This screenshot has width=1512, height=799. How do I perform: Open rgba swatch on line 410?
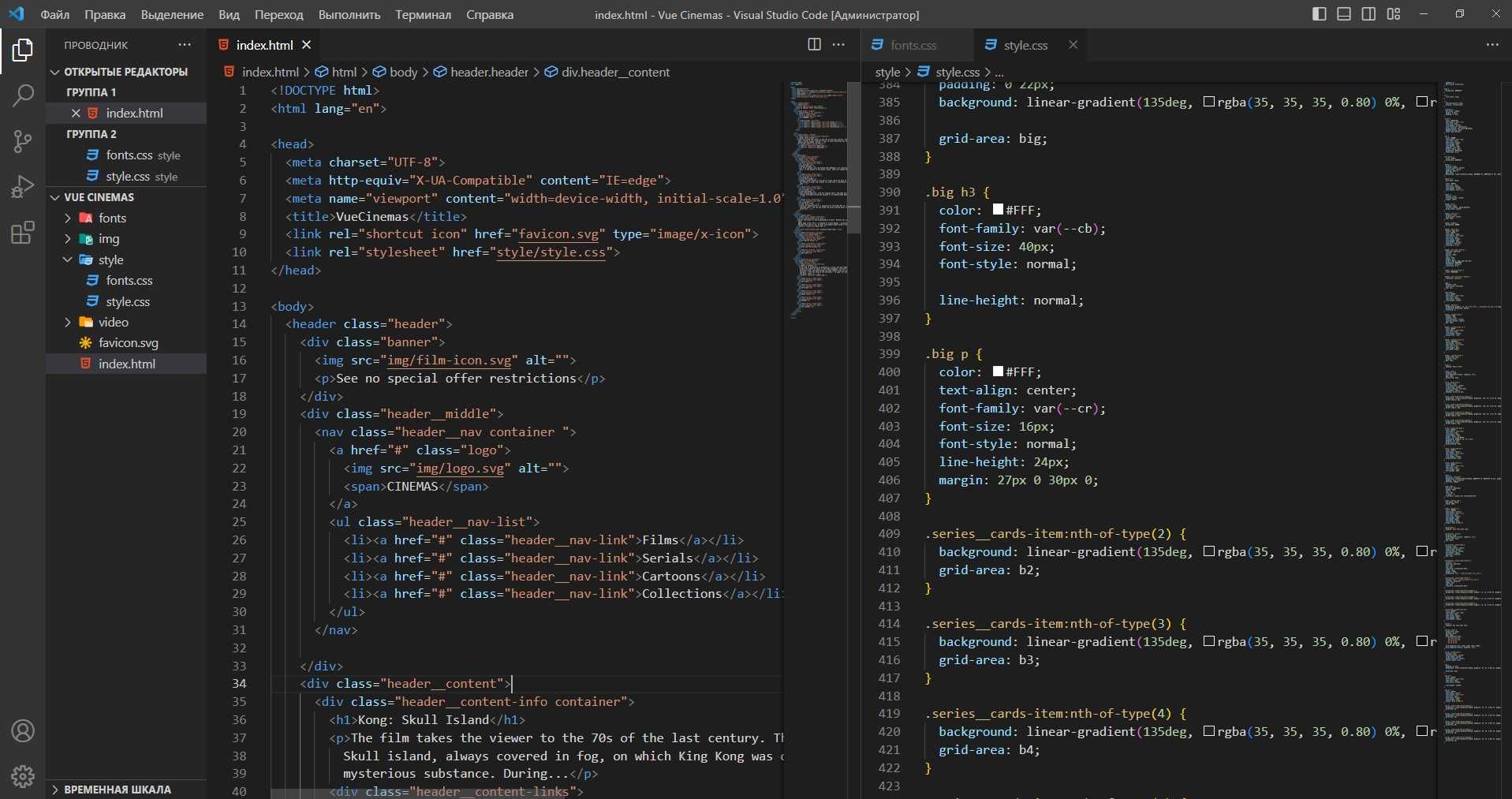point(1208,551)
